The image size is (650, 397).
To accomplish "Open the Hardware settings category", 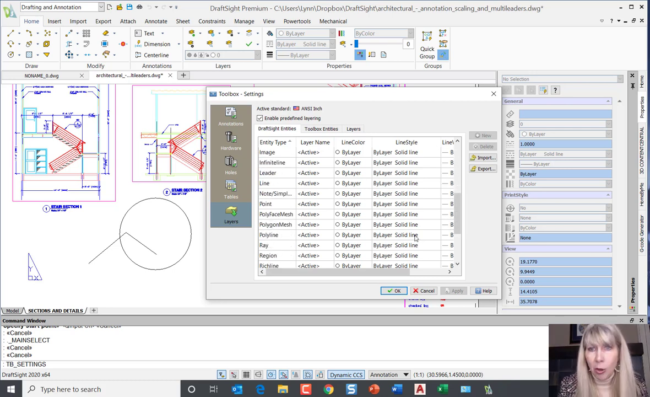I will point(231,141).
